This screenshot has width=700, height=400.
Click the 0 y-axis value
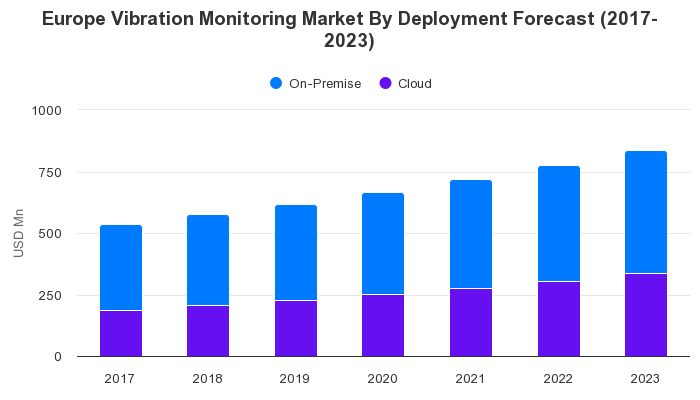pyautogui.click(x=58, y=357)
